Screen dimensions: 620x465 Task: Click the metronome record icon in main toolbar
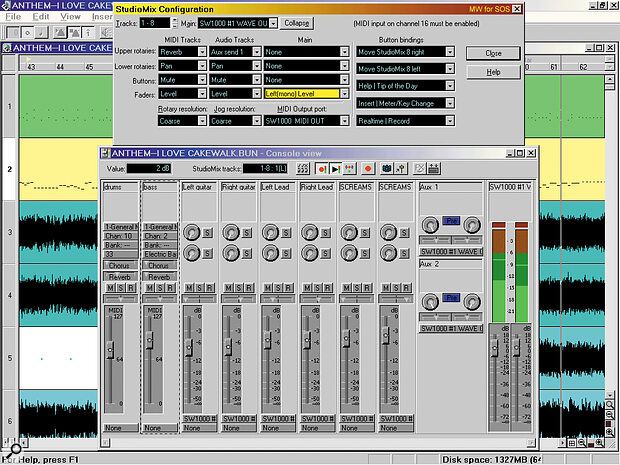coord(74,33)
